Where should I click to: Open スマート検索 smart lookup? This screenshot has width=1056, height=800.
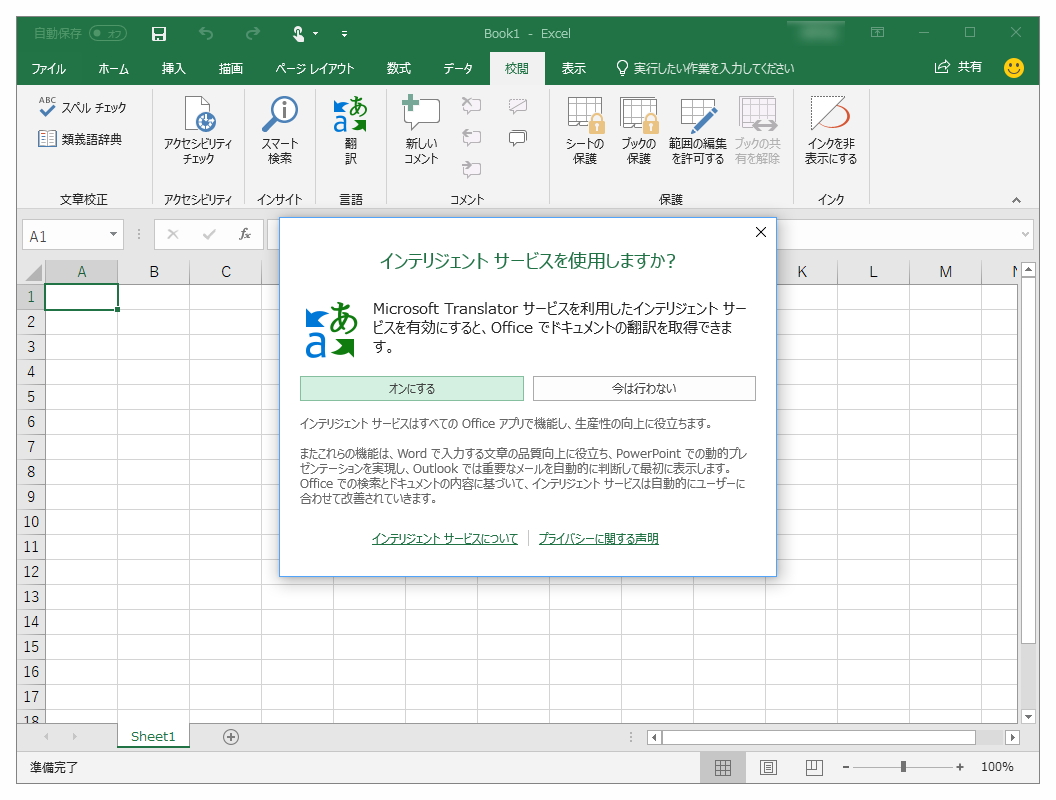pos(281,130)
